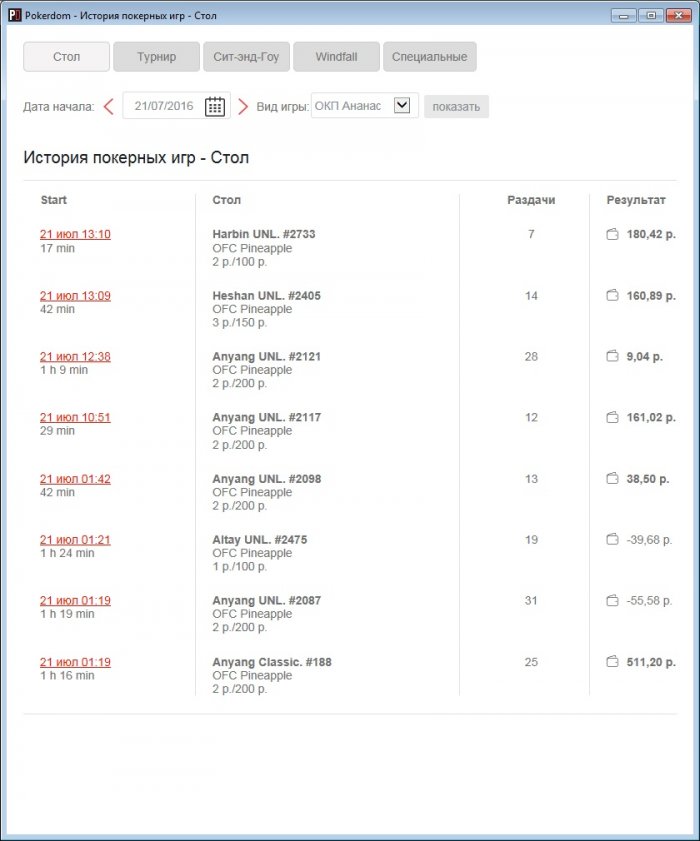The image size is (700, 841).
Task: Close the Pokerdom history window
Action: point(679,16)
